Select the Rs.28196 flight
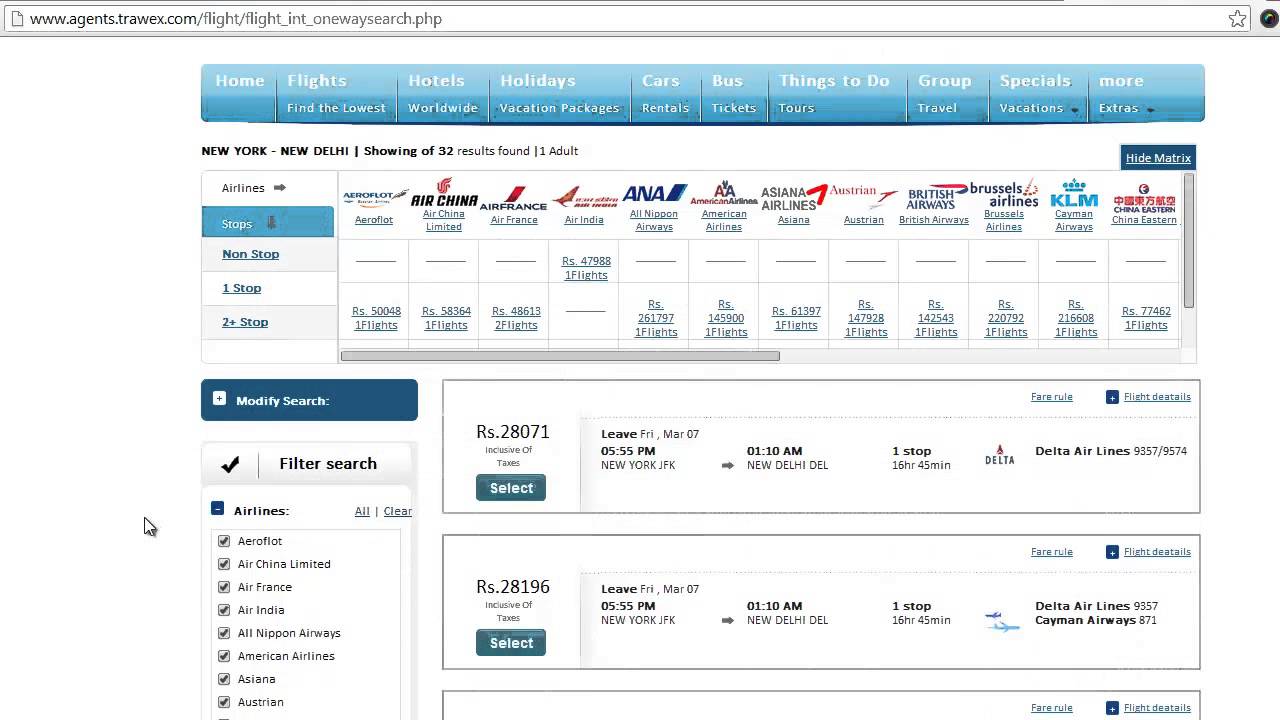This screenshot has width=1280, height=720. pyautogui.click(x=511, y=643)
